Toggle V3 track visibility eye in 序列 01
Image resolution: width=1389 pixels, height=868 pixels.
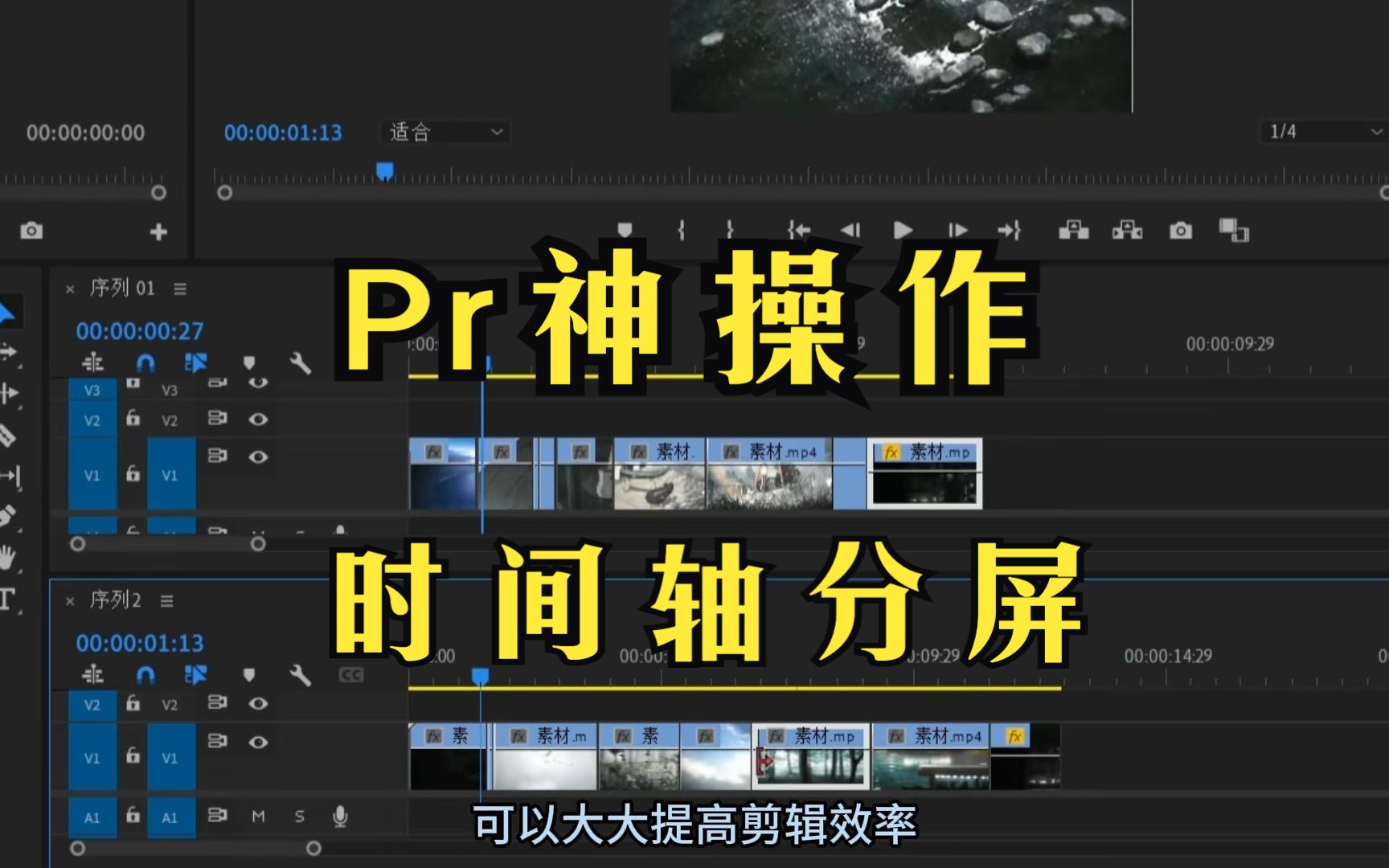(258, 383)
